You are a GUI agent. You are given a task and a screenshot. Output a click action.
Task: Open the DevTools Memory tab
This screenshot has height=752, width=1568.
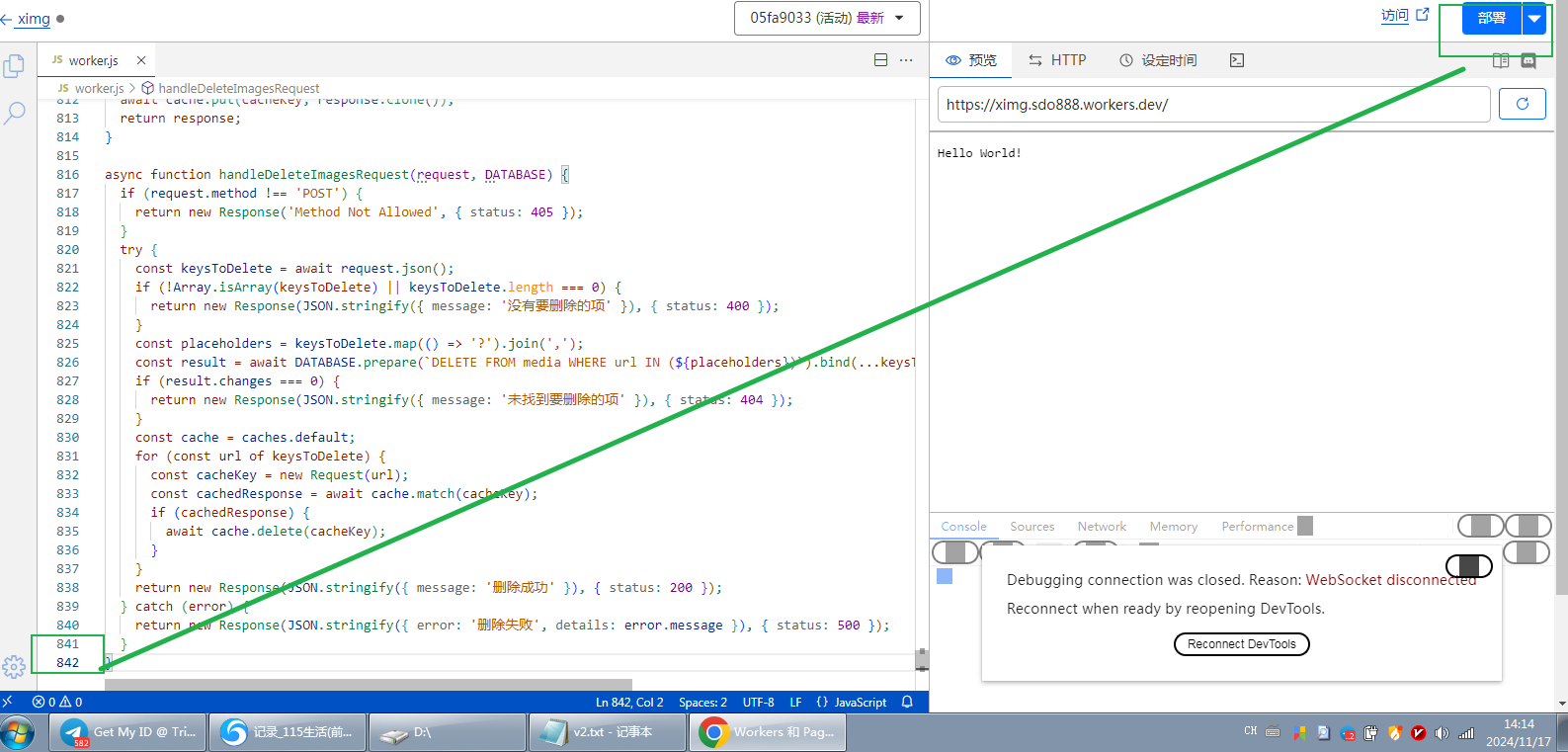point(1173,527)
